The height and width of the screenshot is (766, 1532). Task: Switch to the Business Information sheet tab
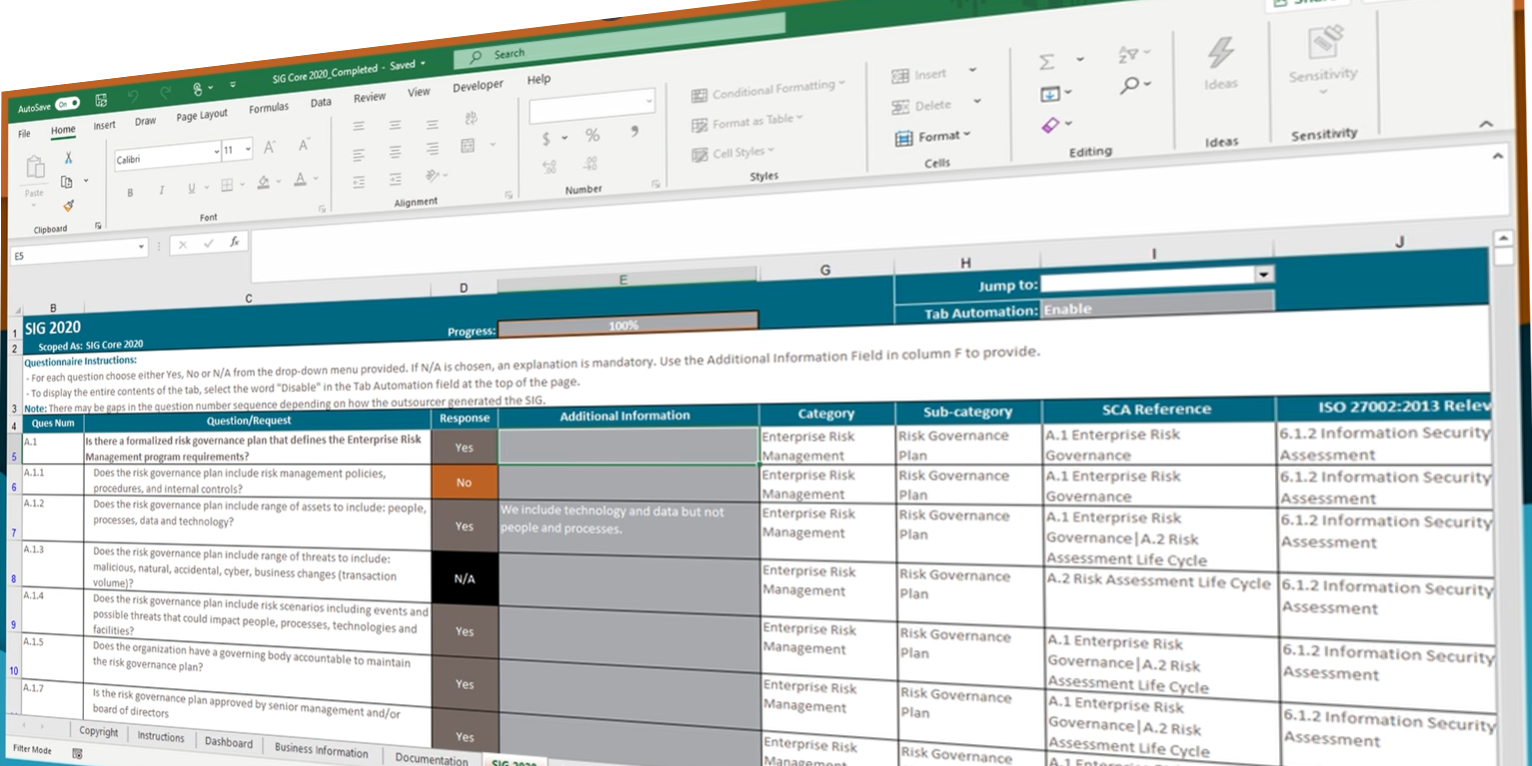click(x=321, y=750)
